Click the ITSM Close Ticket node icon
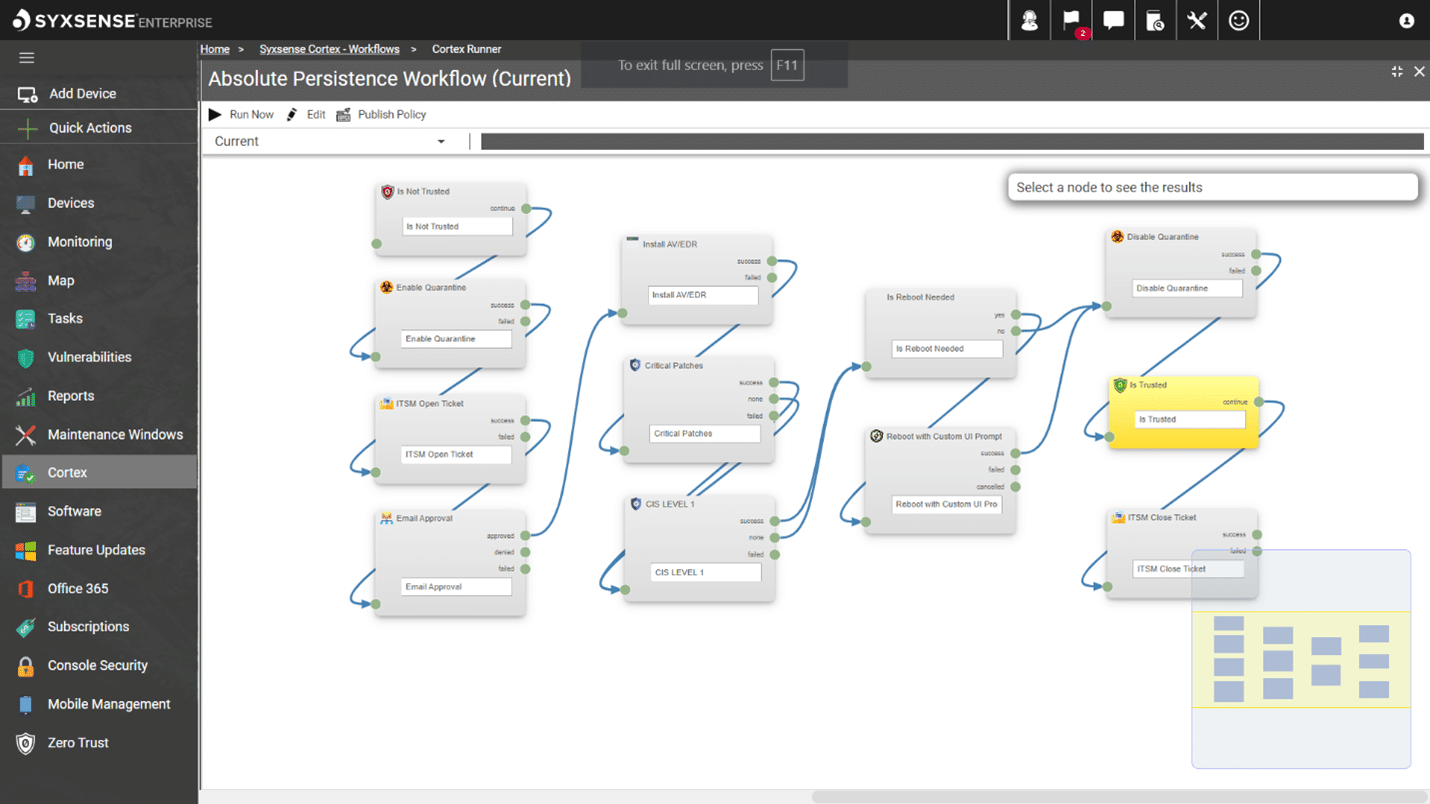1430x804 pixels. coord(1118,518)
